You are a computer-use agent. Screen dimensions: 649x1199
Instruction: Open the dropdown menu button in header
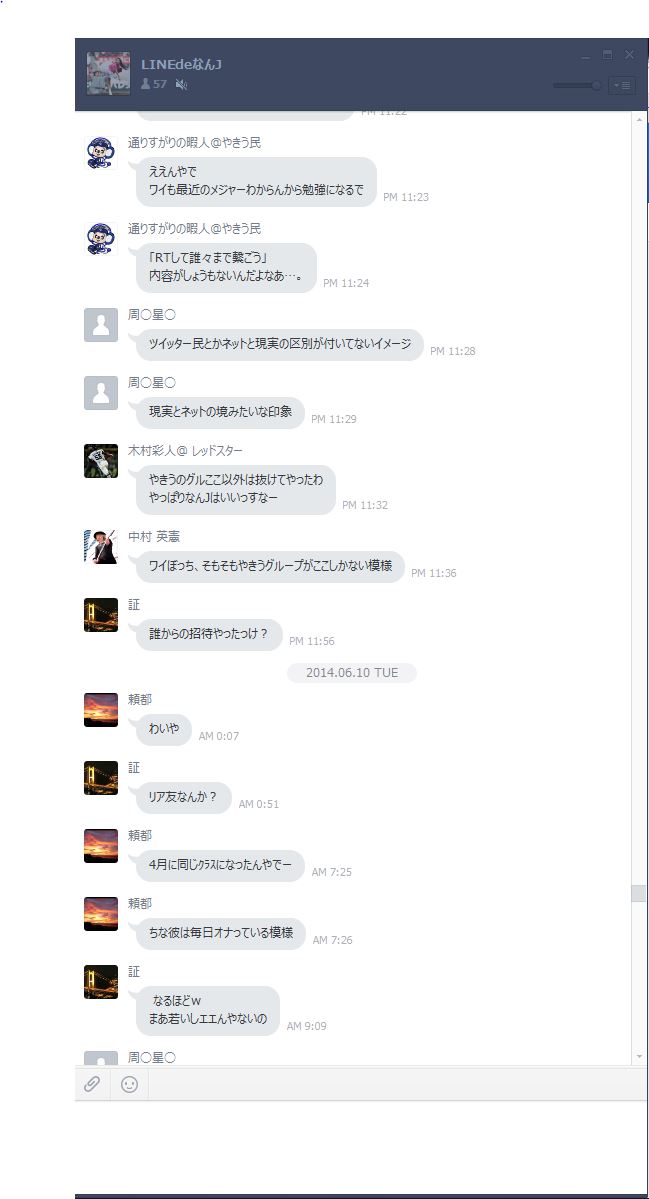tap(621, 86)
